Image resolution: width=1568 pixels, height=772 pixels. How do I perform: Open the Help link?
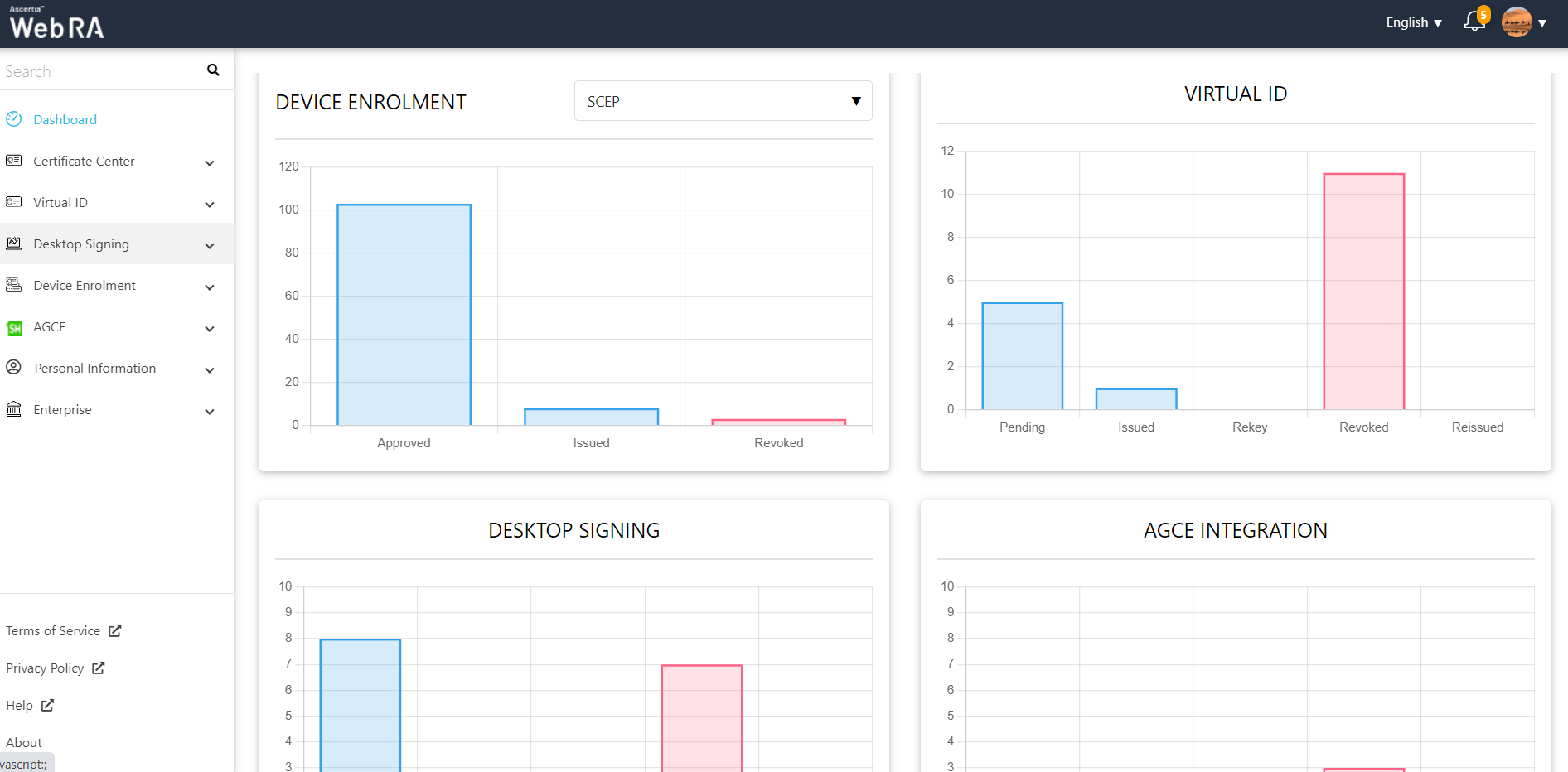(19, 705)
